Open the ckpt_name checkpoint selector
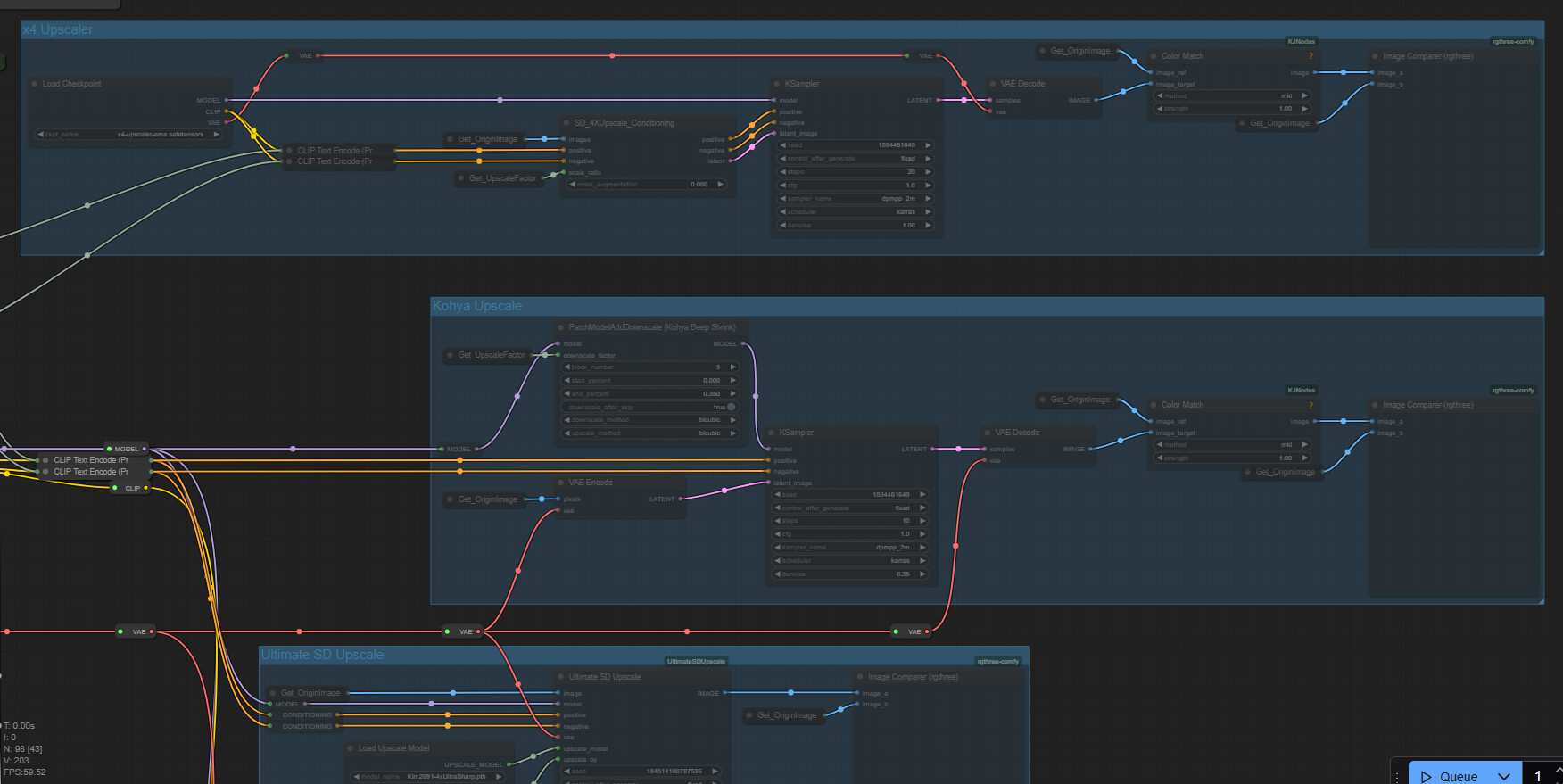Image resolution: width=1563 pixels, height=784 pixels. [x=128, y=135]
